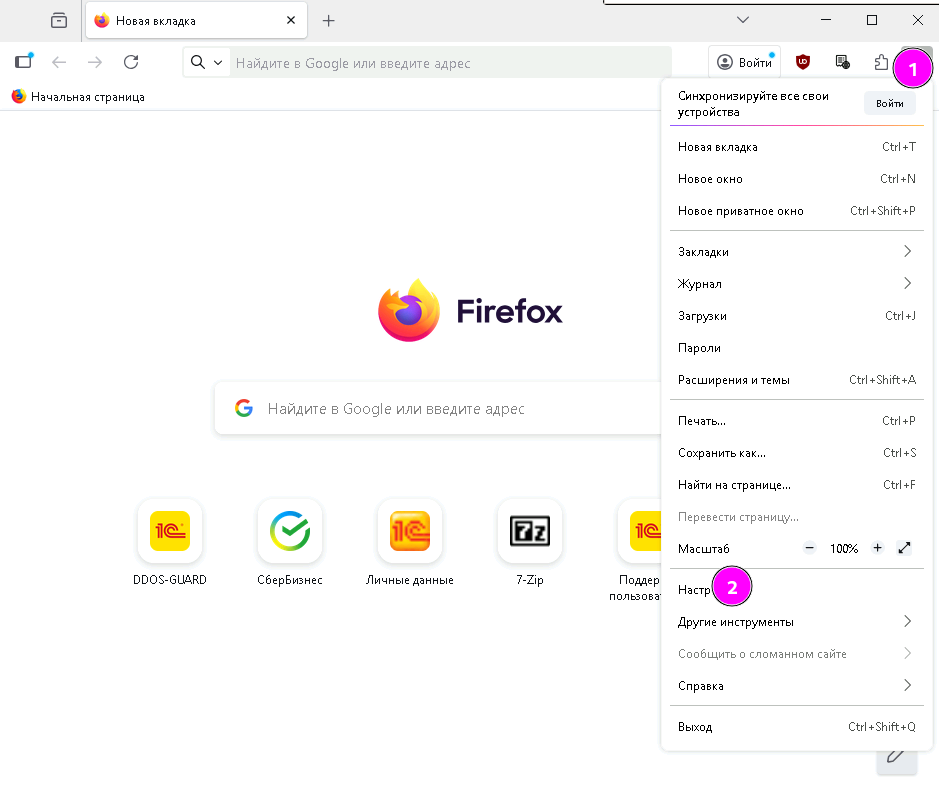Expand the Журнал submenu
The height and width of the screenshot is (798, 939).
[795, 284]
